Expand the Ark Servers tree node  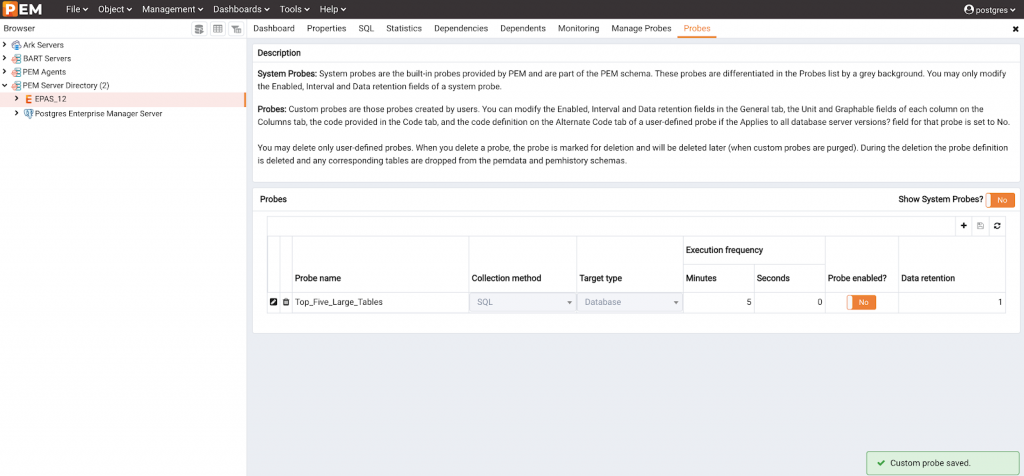6,45
